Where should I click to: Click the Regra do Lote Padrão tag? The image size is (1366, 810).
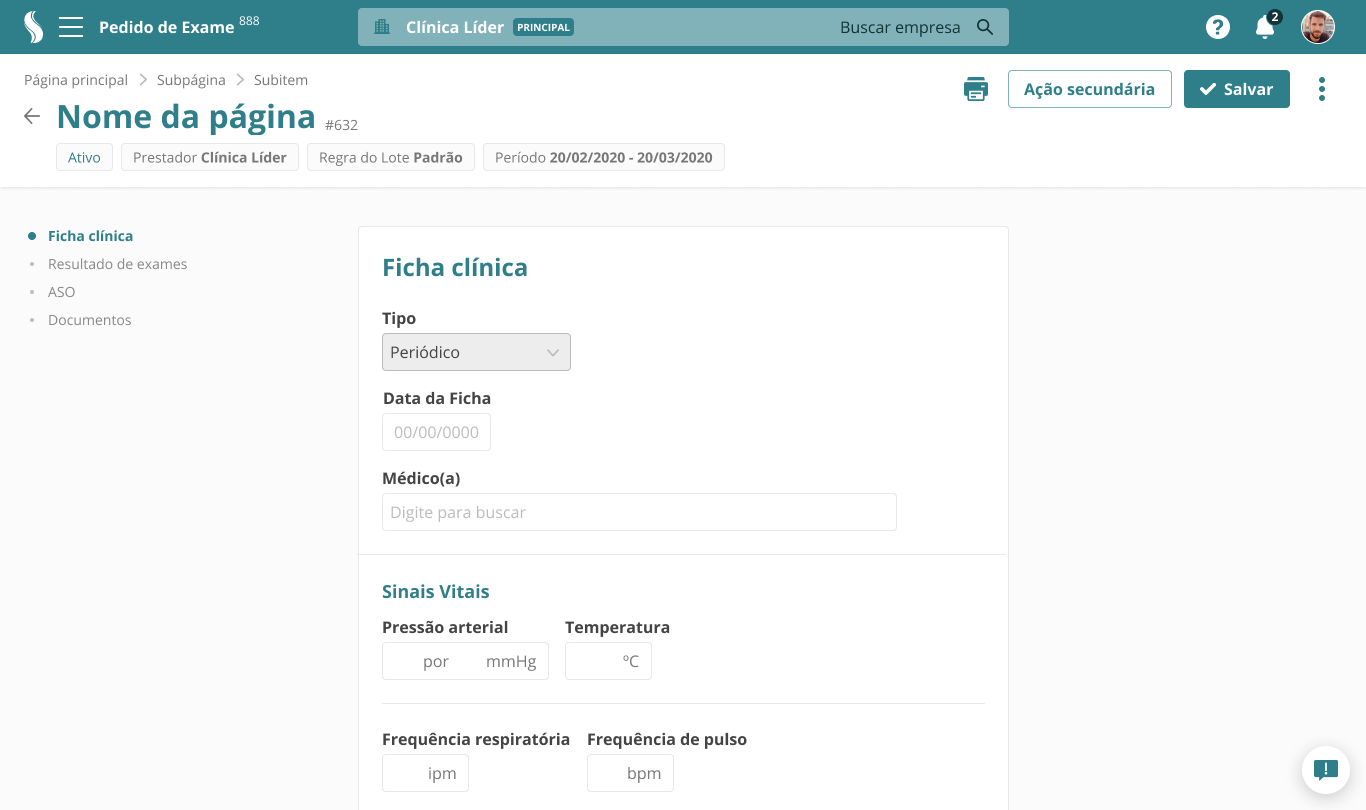[x=391, y=157]
